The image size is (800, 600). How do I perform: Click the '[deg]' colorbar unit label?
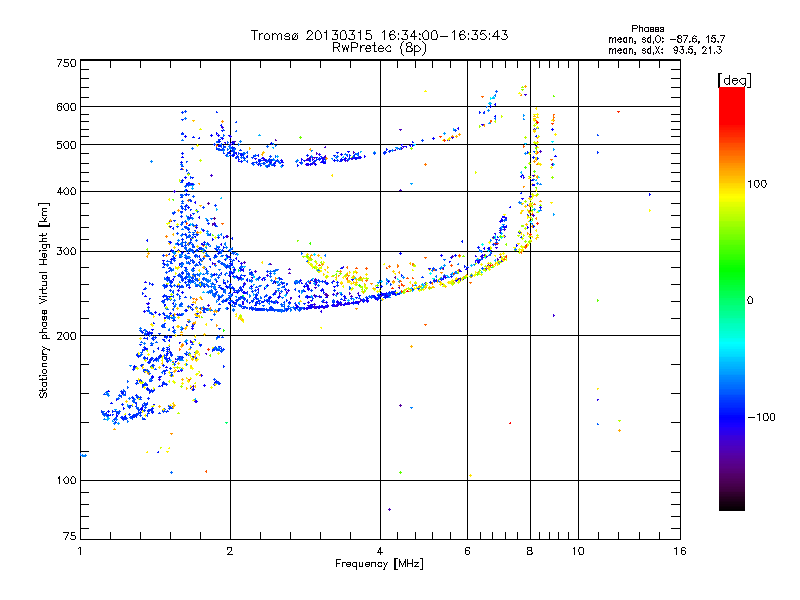[x=734, y=80]
